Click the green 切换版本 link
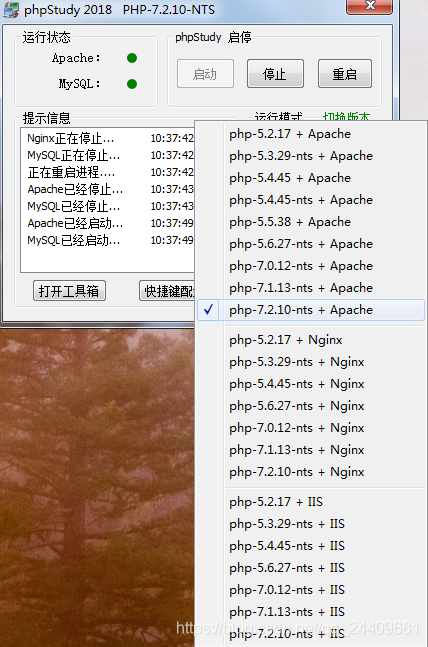The image size is (428, 647). pos(346,116)
